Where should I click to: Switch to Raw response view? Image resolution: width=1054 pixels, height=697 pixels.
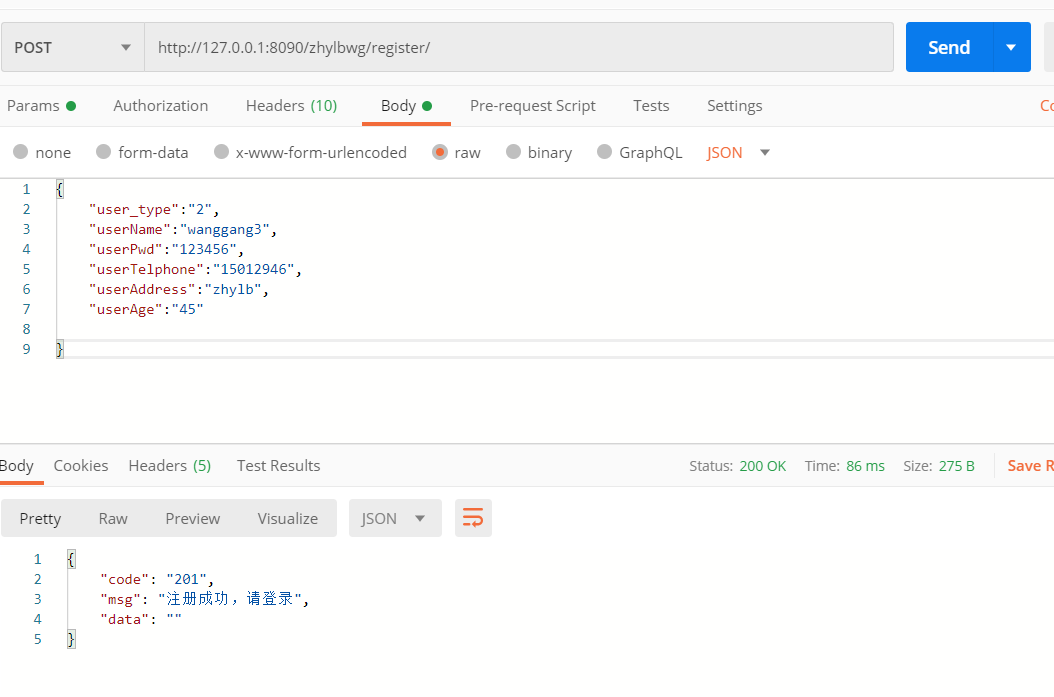click(x=113, y=518)
